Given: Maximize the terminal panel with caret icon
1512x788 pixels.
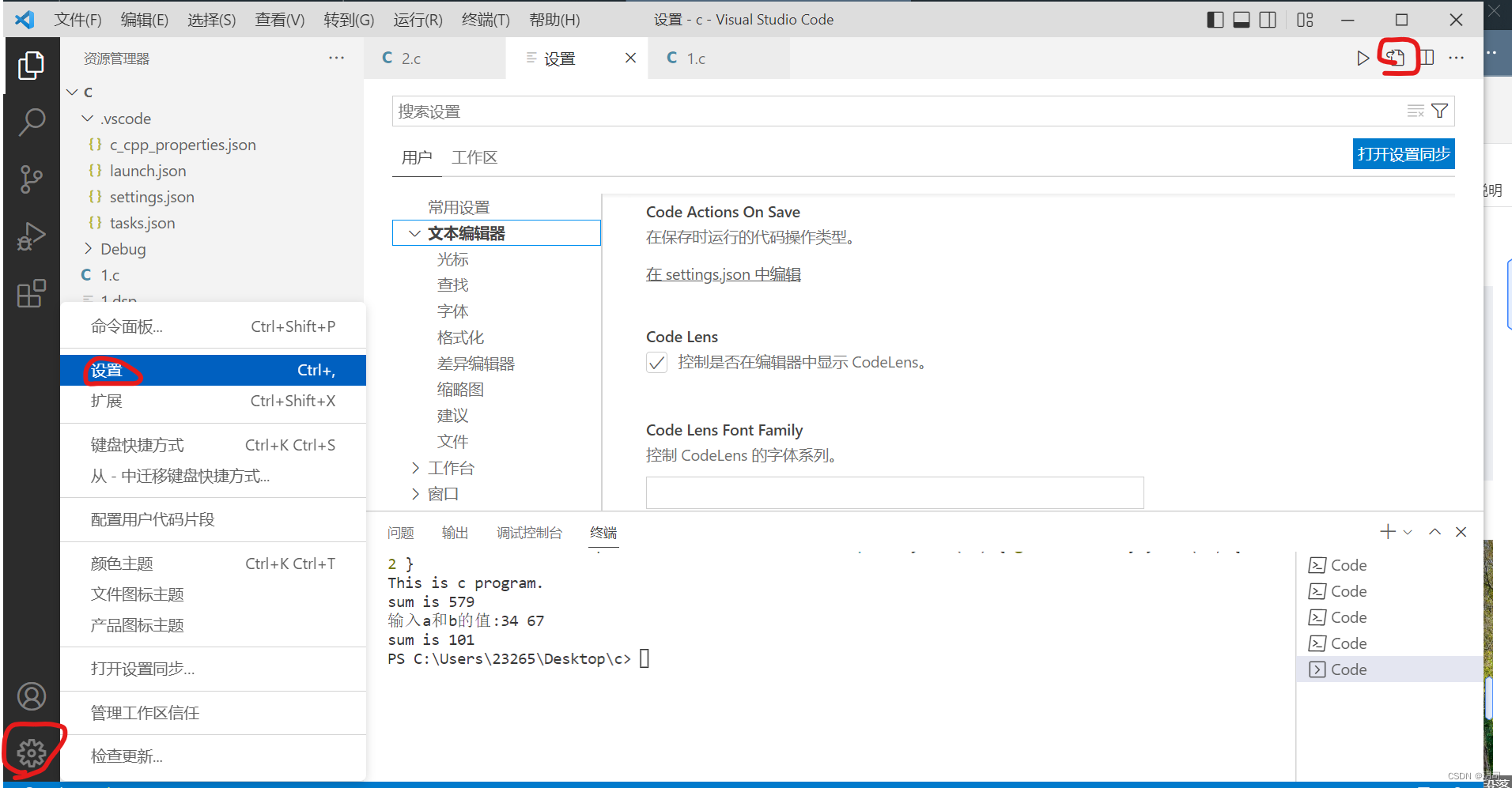Looking at the screenshot, I should click(1435, 532).
